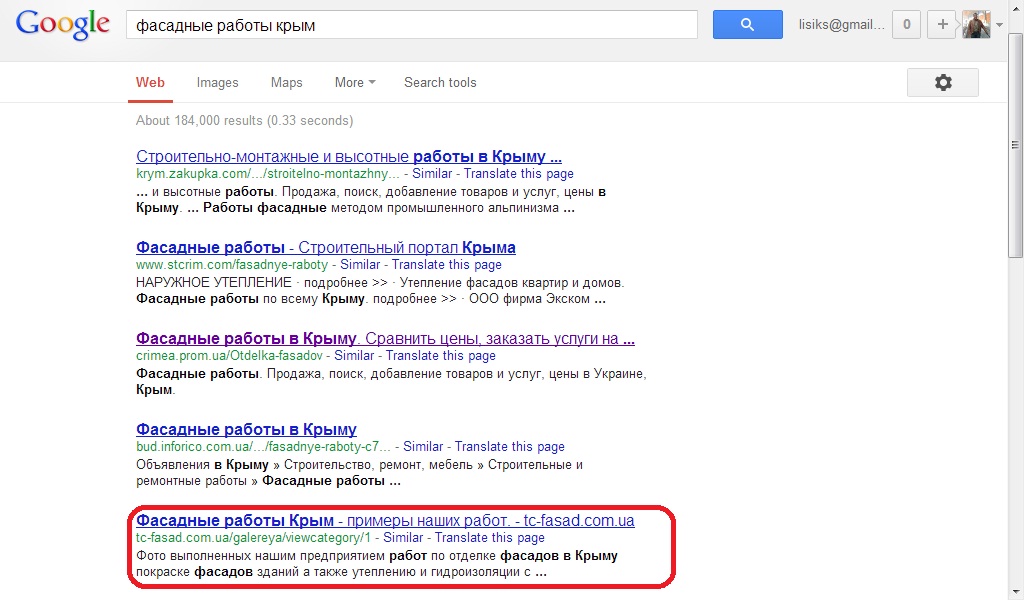Click the tc-fasad.com.ua/galereya URL text
Viewport: 1024px width, 600px height.
[x=253, y=537]
